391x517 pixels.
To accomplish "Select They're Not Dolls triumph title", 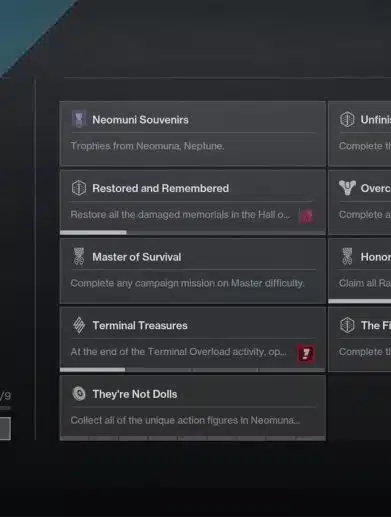I will tap(135, 394).
